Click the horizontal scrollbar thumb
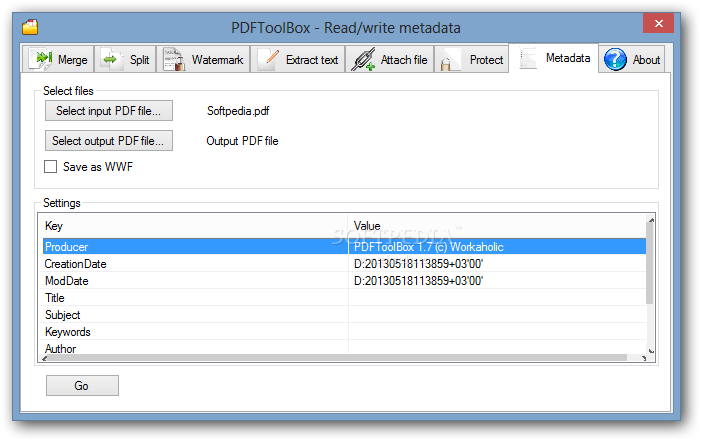The width and height of the screenshot is (701, 441). [338, 358]
